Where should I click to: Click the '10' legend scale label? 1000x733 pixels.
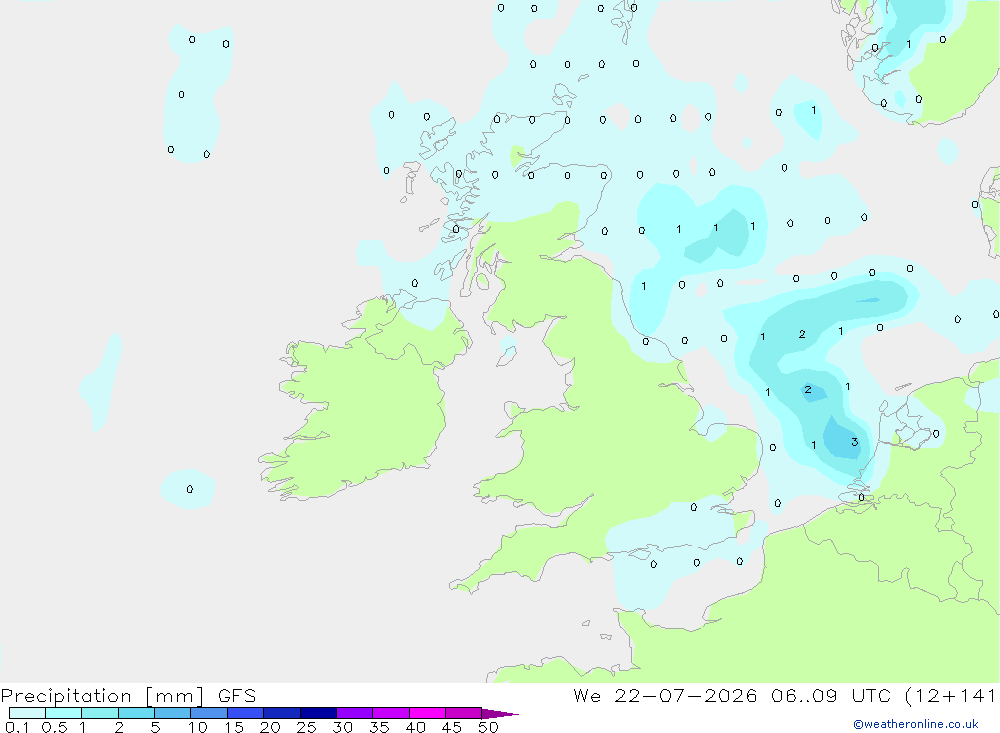pyautogui.click(x=198, y=727)
